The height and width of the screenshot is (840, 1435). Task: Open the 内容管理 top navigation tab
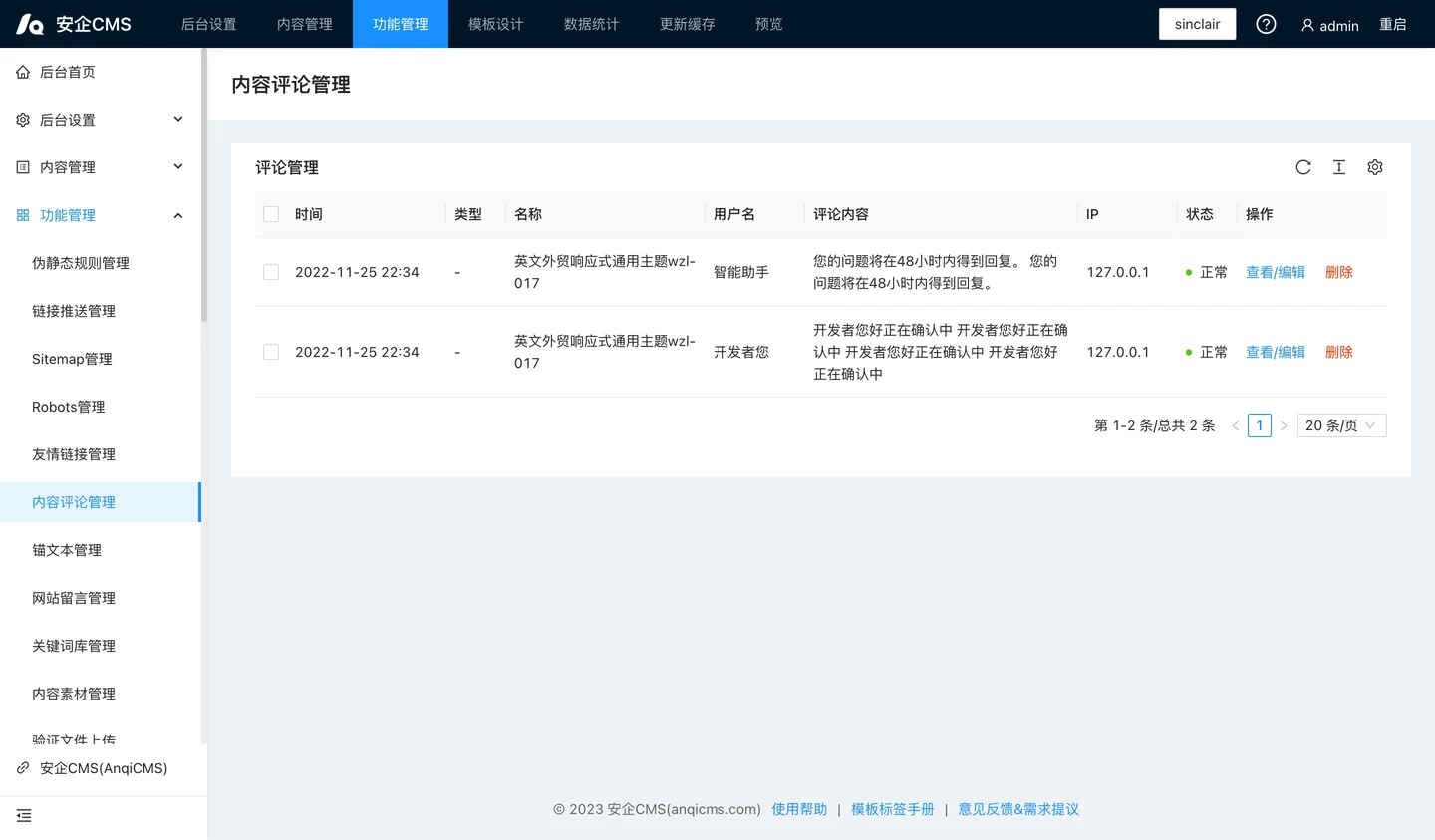305,24
